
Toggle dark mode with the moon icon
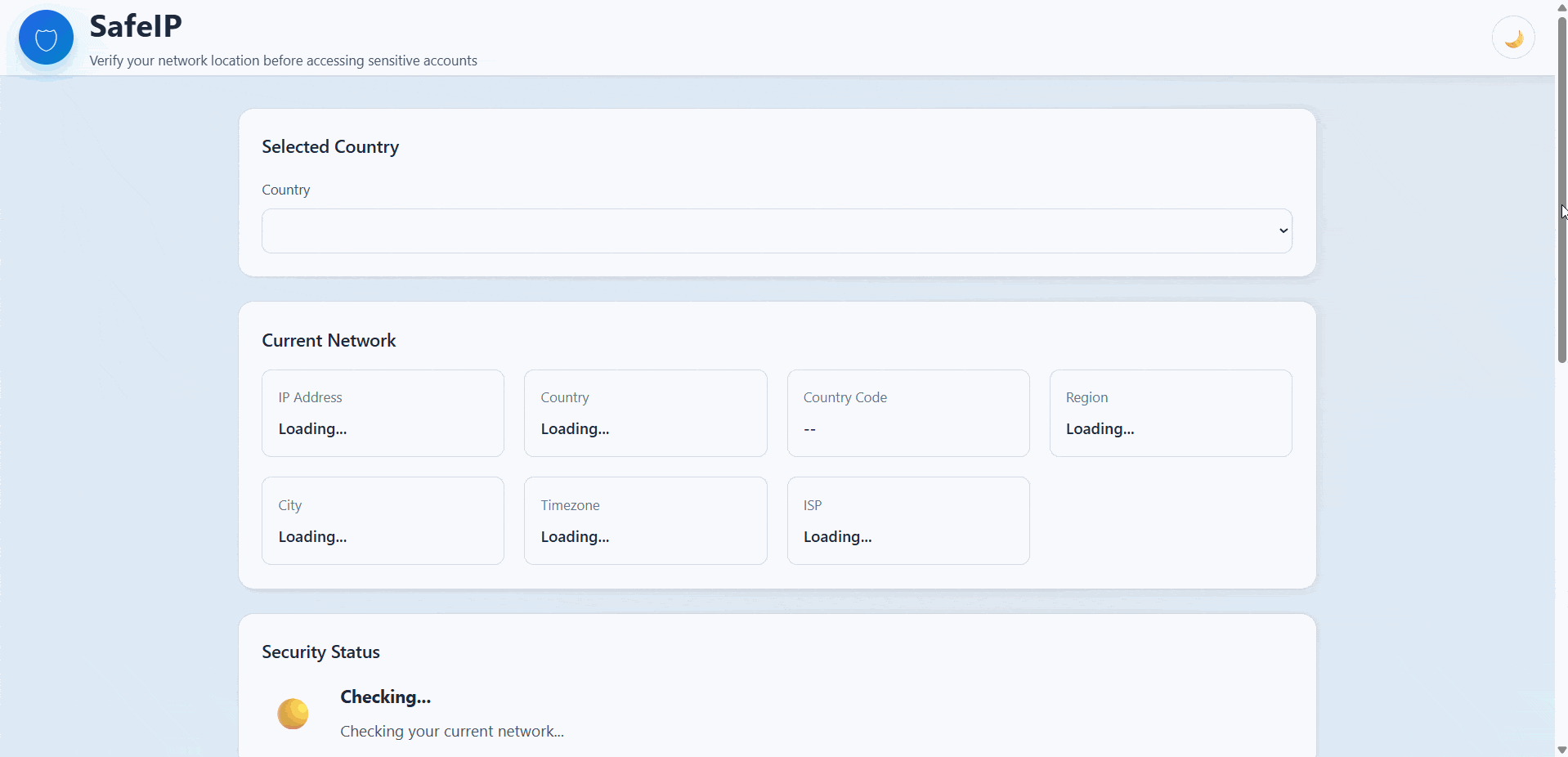pyautogui.click(x=1513, y=38)
